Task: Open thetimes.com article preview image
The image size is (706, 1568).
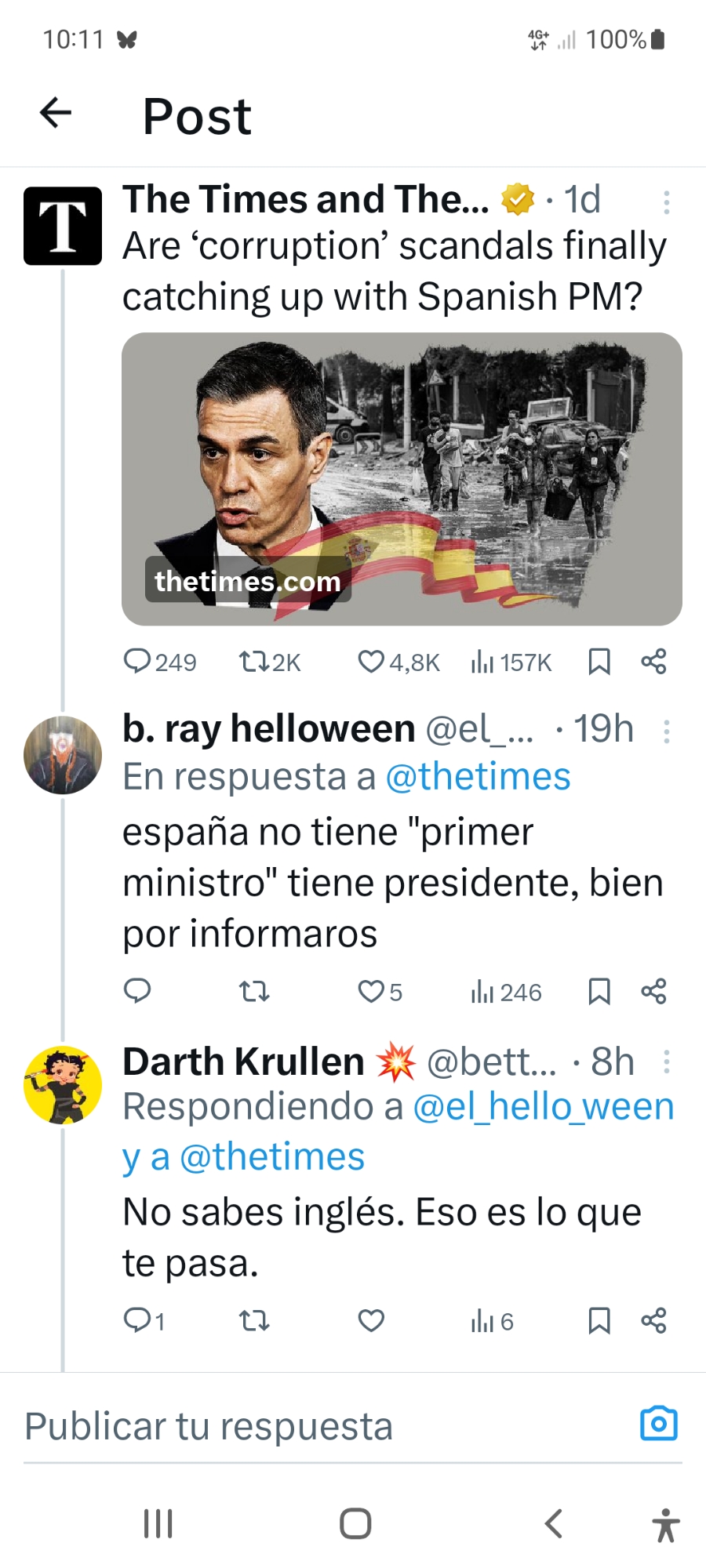Action: coord(402,478)
